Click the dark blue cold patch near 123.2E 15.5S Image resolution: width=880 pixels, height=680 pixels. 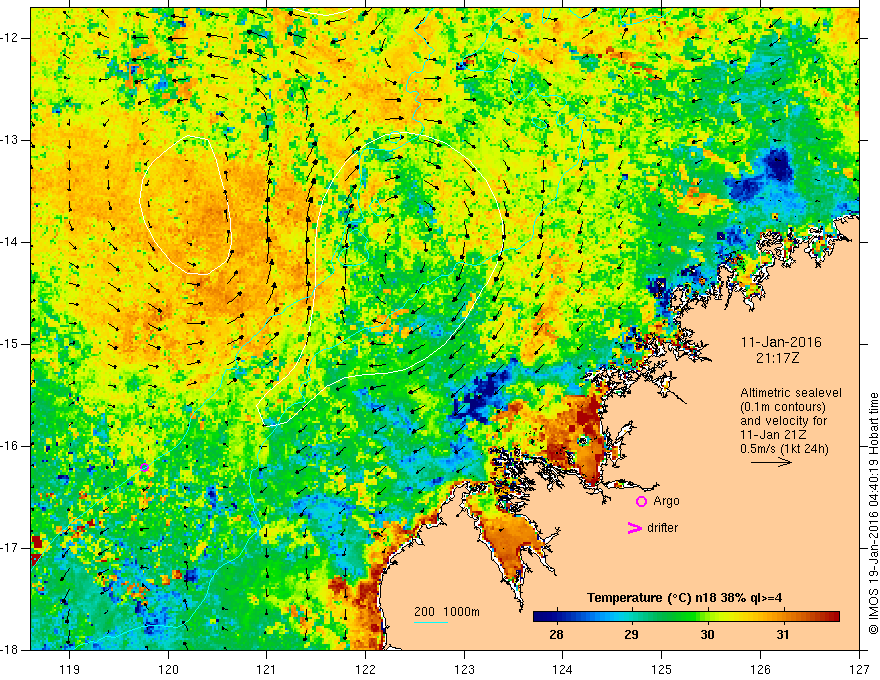tap(483, 393)
